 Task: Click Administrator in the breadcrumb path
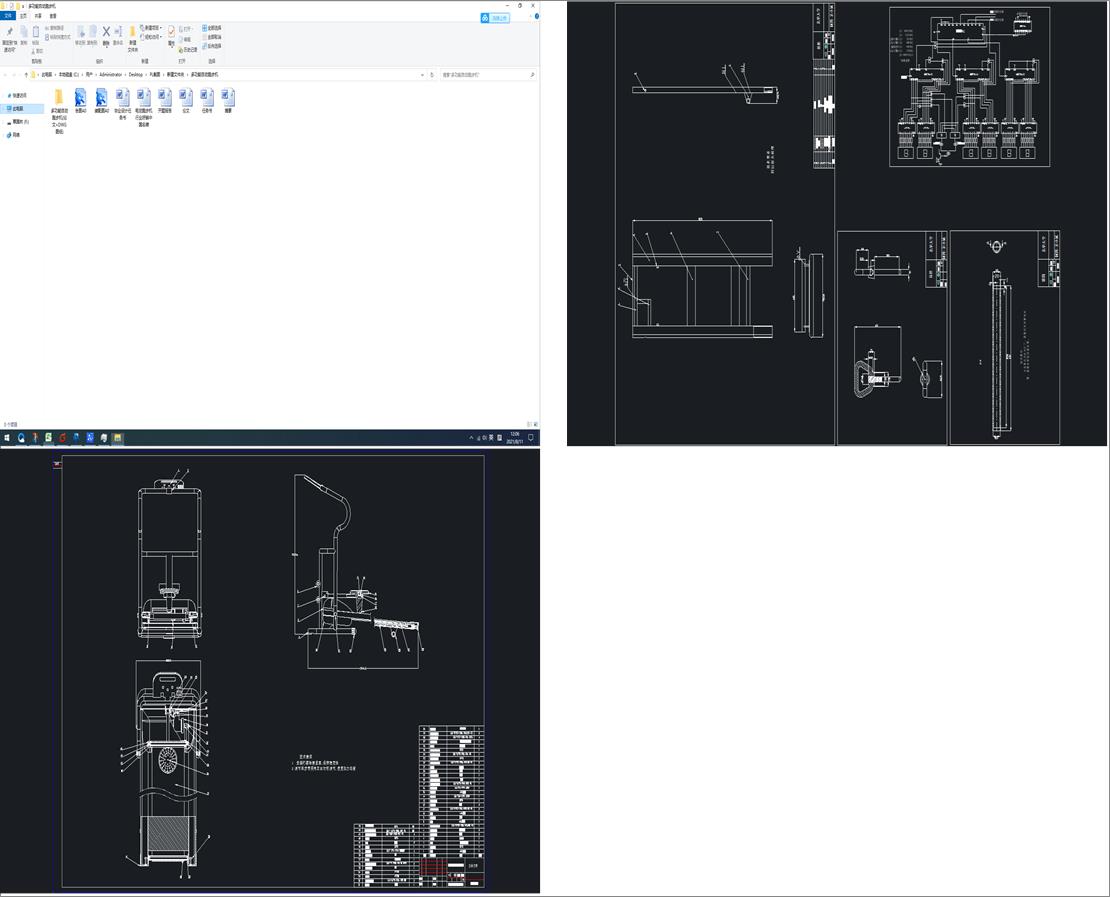pyautogui.click(x=110, y=74)
